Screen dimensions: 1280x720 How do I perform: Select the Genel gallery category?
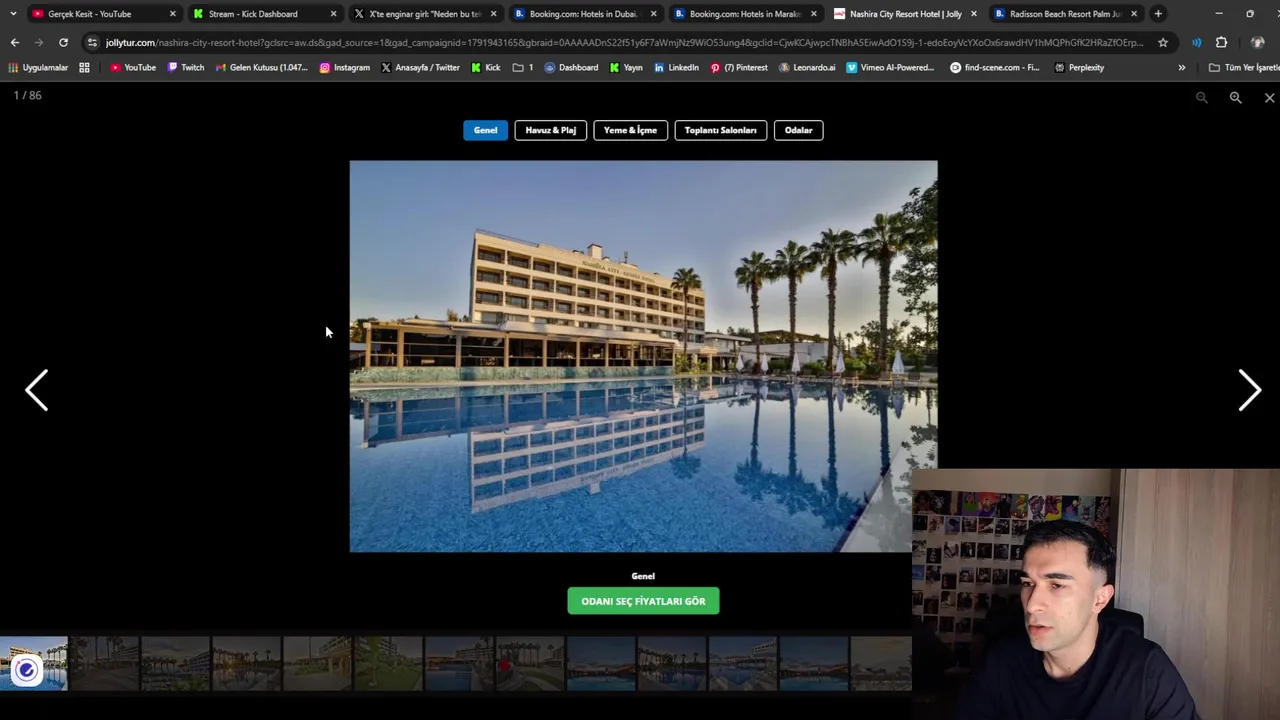(485, 130)
